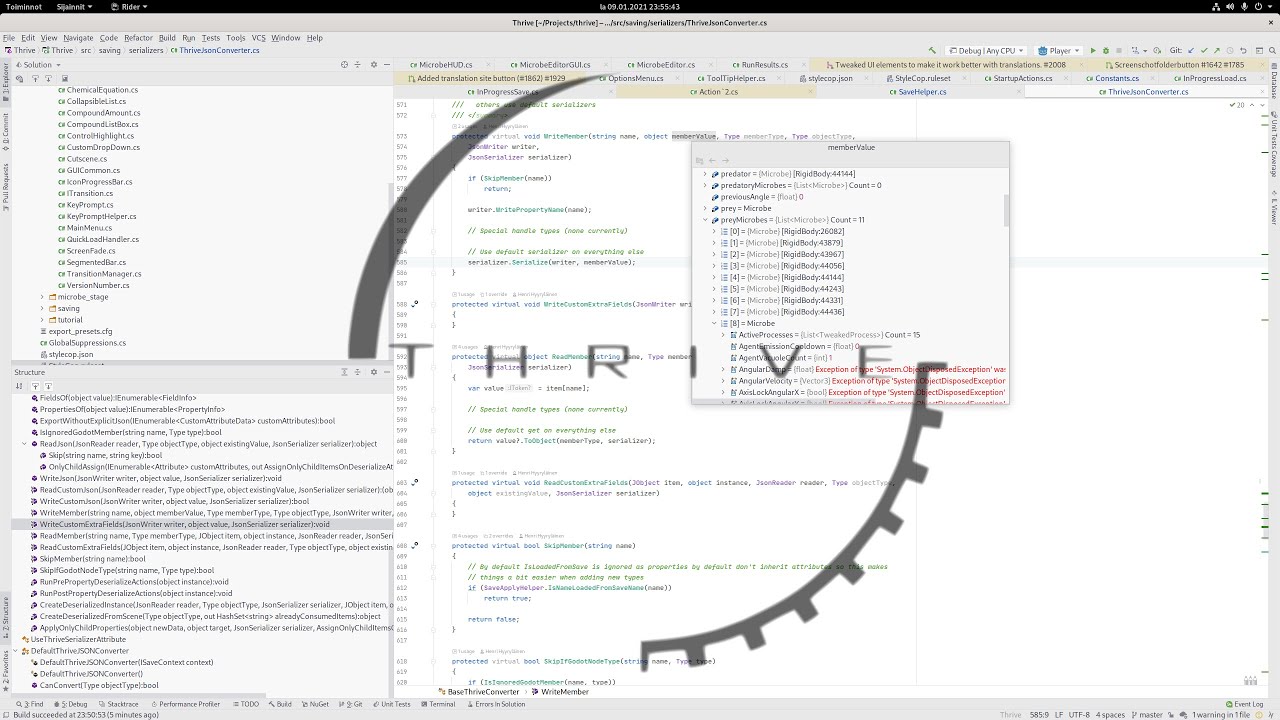Click the back arrow in memberValue popup
Screen dimensions: 1280x720
tap(712, 160)
